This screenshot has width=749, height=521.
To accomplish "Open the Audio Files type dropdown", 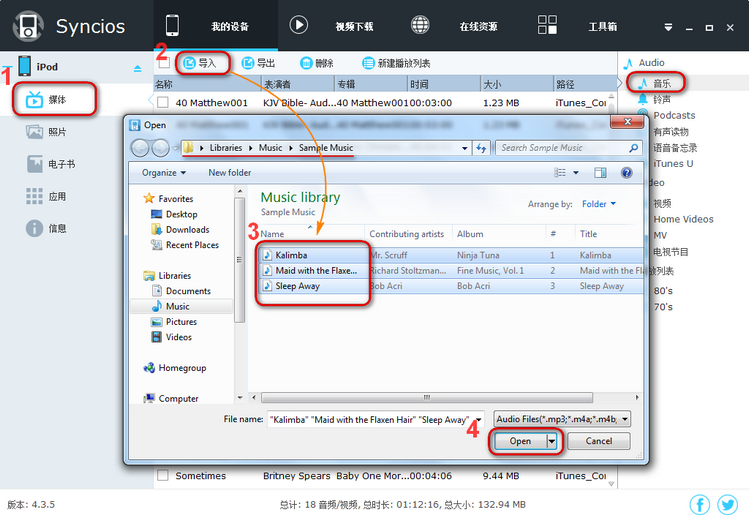I will coord(562,419).
